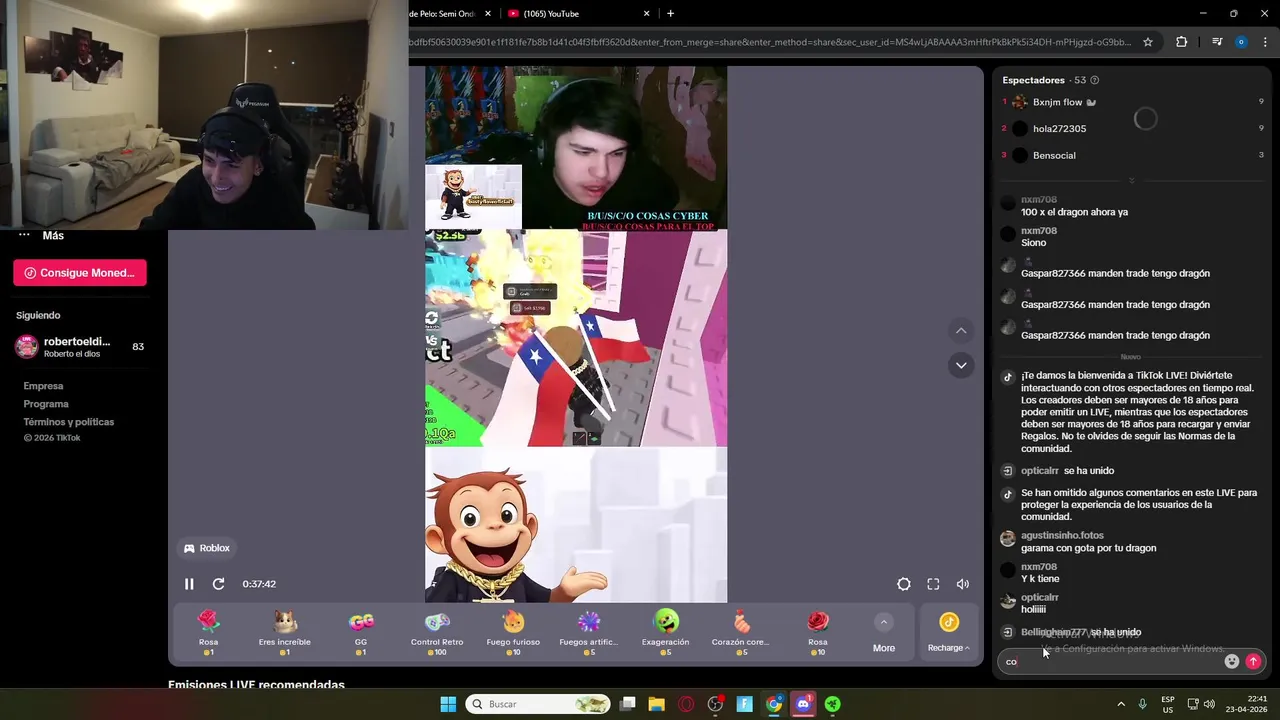Bookmark this page with star icon
The image size is (1280, 720).
[1148, 42]
